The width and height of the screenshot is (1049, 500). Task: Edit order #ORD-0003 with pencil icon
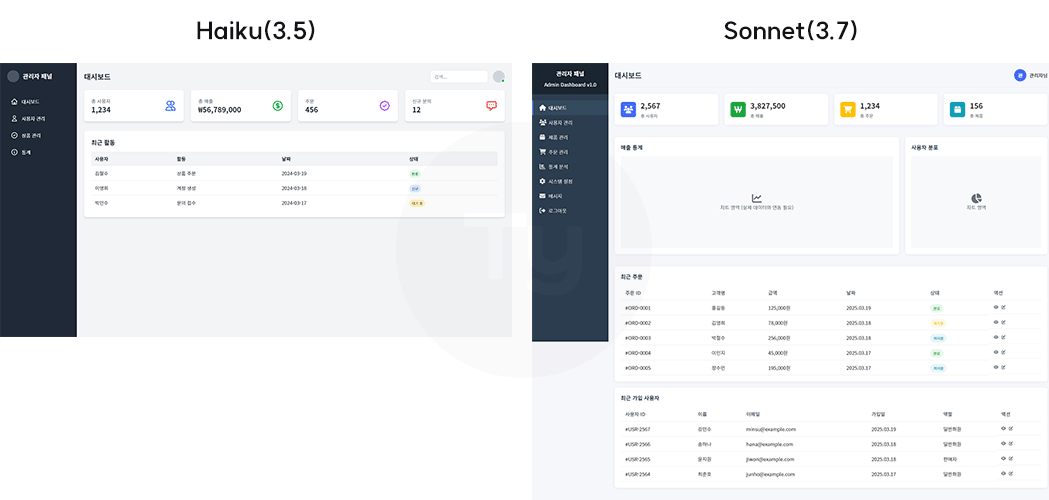1004,337
